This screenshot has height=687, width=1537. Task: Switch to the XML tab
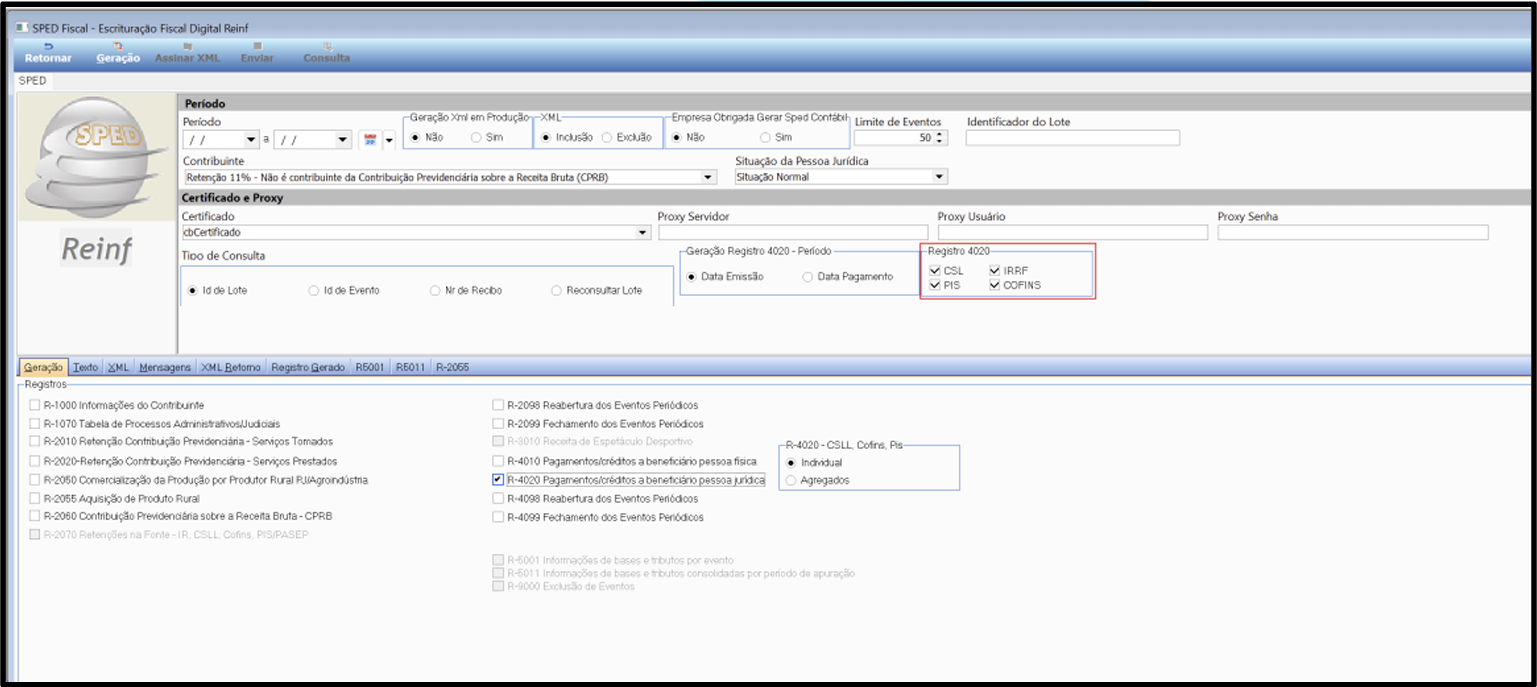[x=118, y=367]
